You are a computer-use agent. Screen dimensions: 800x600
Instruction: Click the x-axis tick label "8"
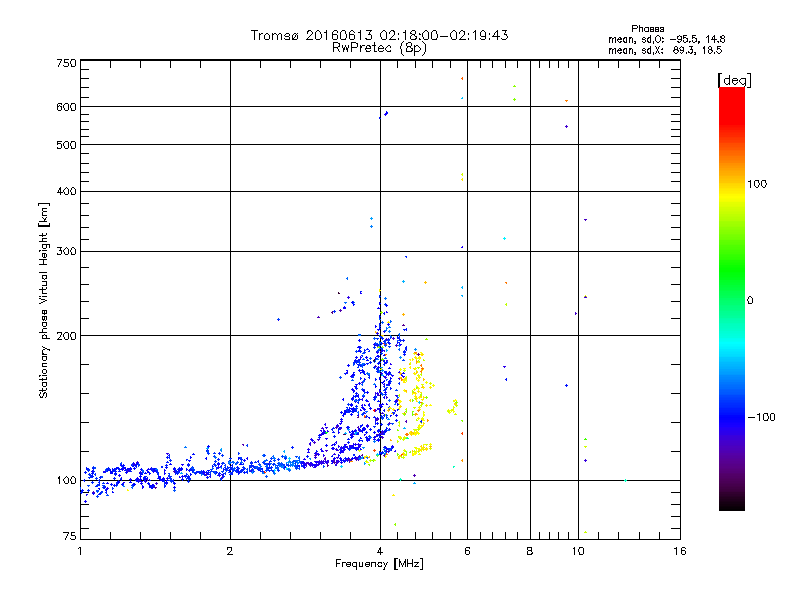click(530, 551)
